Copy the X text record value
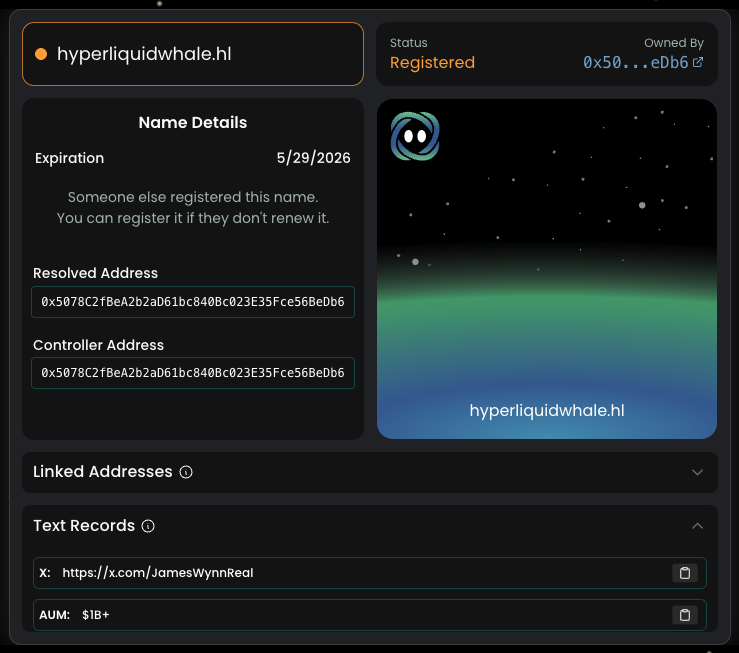Viewport: 739px width, 653px height. coord(685,573)
